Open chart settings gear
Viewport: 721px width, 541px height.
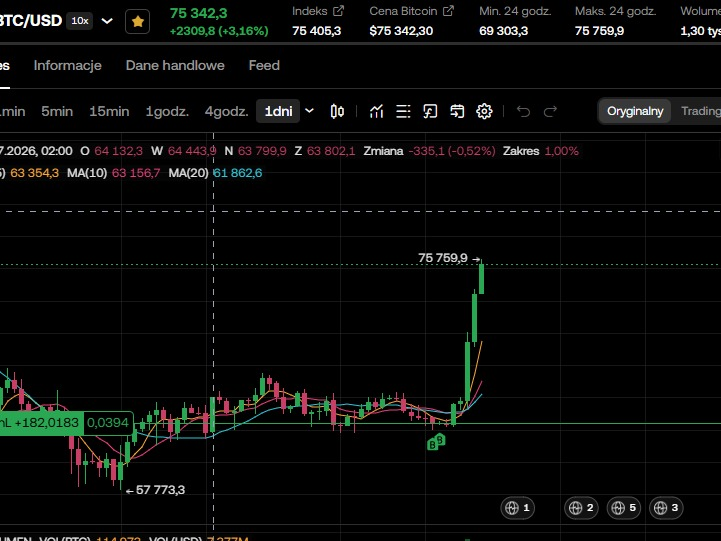coord(484,111)
